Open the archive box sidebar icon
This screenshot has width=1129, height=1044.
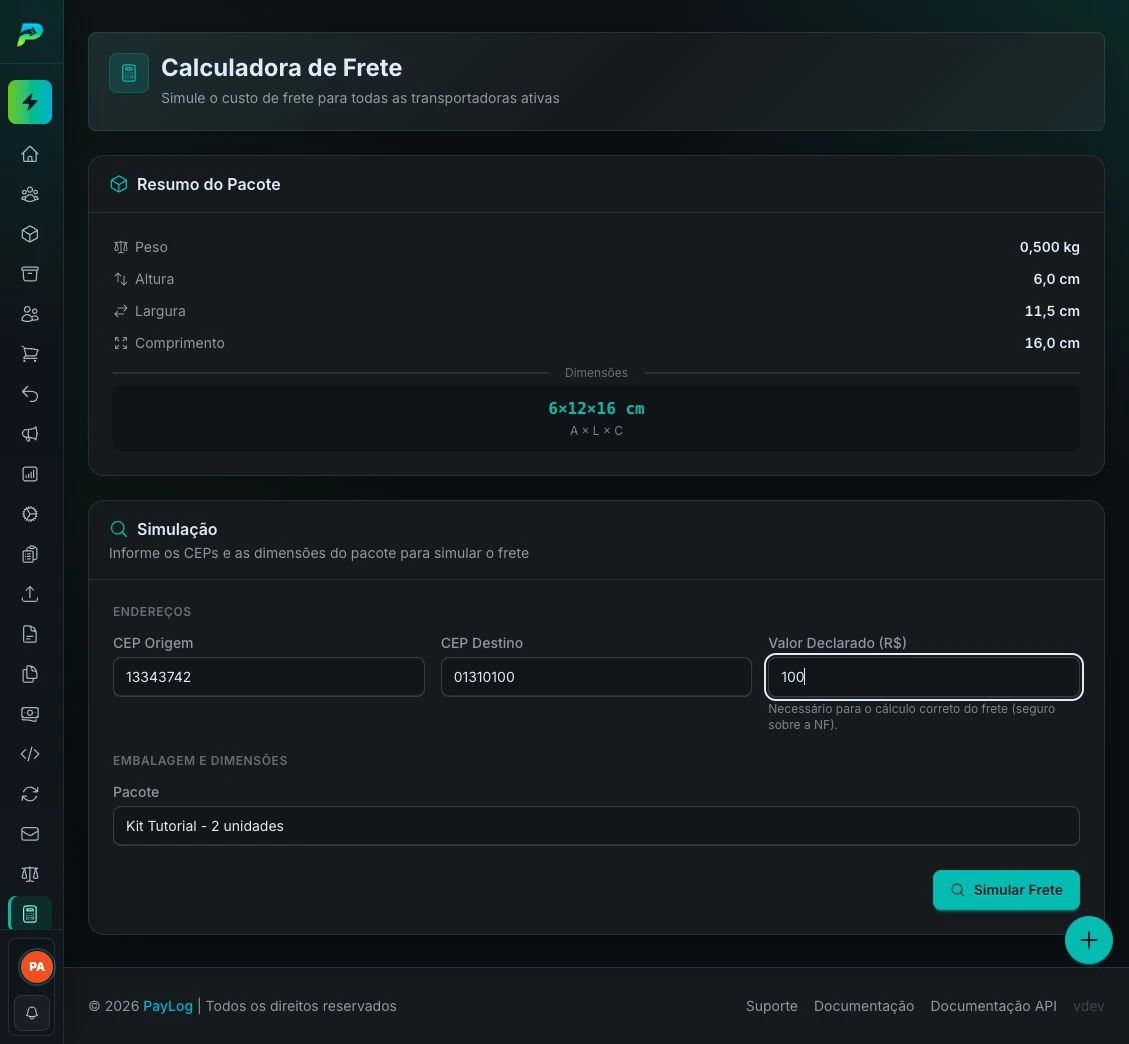30,274
